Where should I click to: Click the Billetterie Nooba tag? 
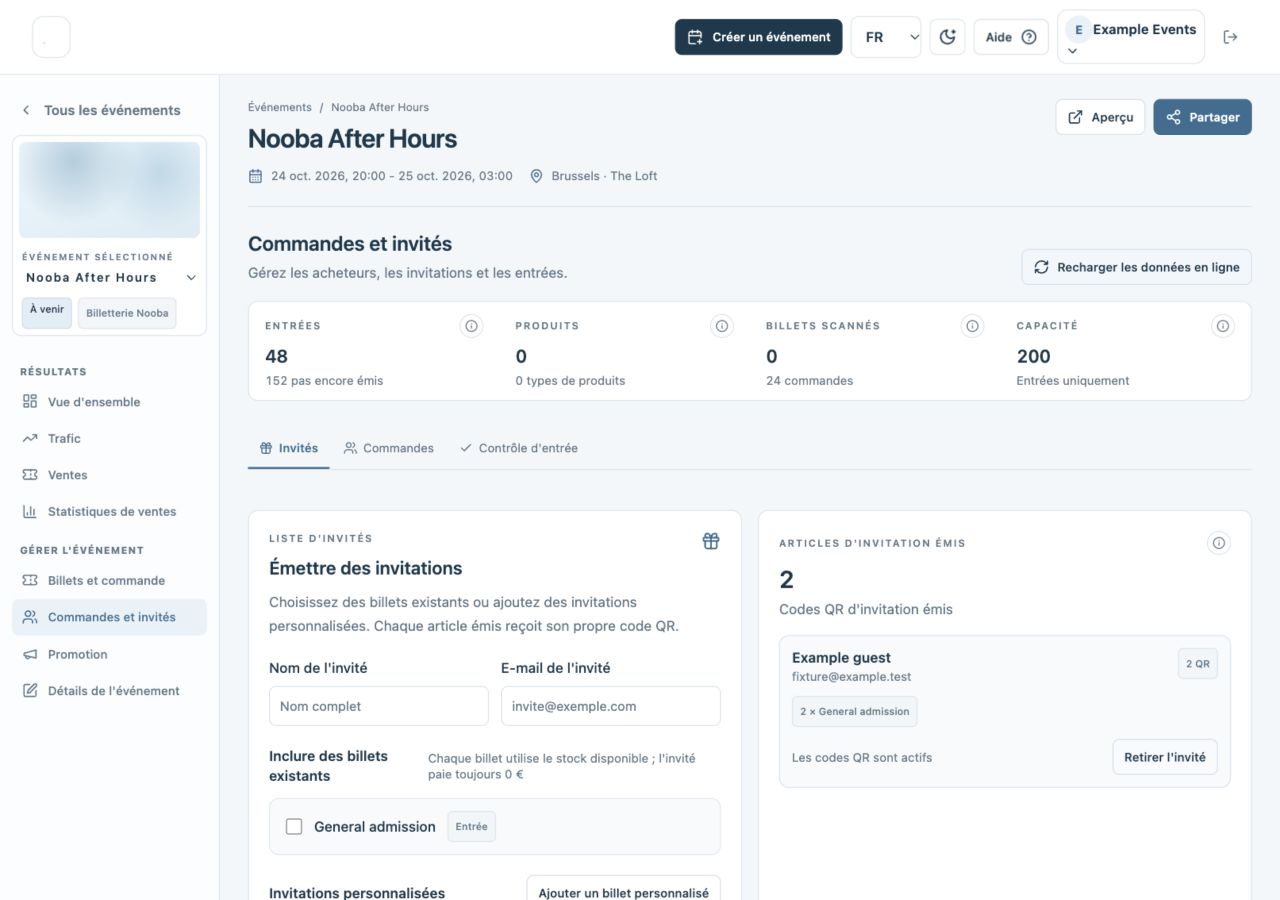tap(127, 313)
